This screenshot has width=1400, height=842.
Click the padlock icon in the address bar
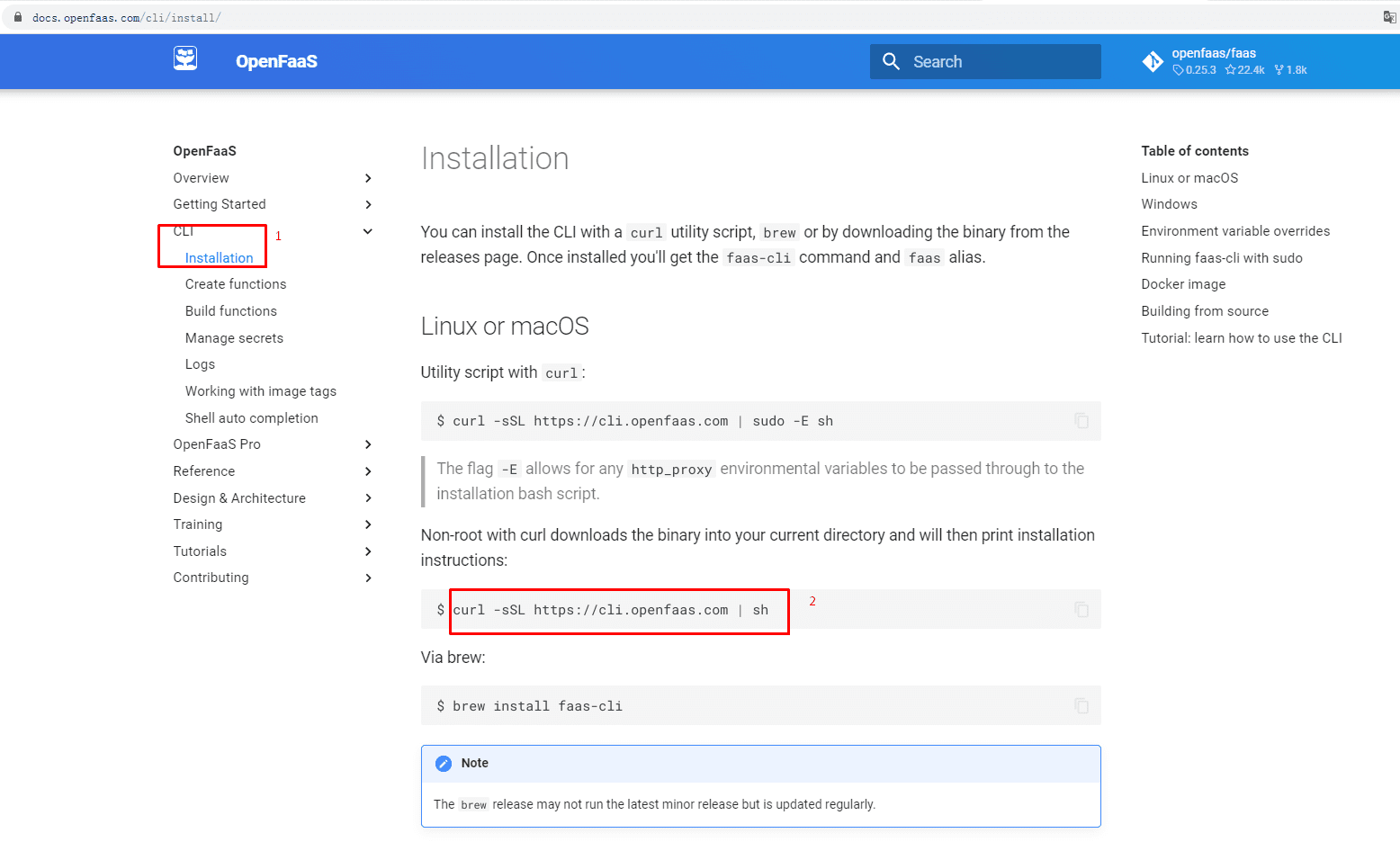tap(17, 17)
